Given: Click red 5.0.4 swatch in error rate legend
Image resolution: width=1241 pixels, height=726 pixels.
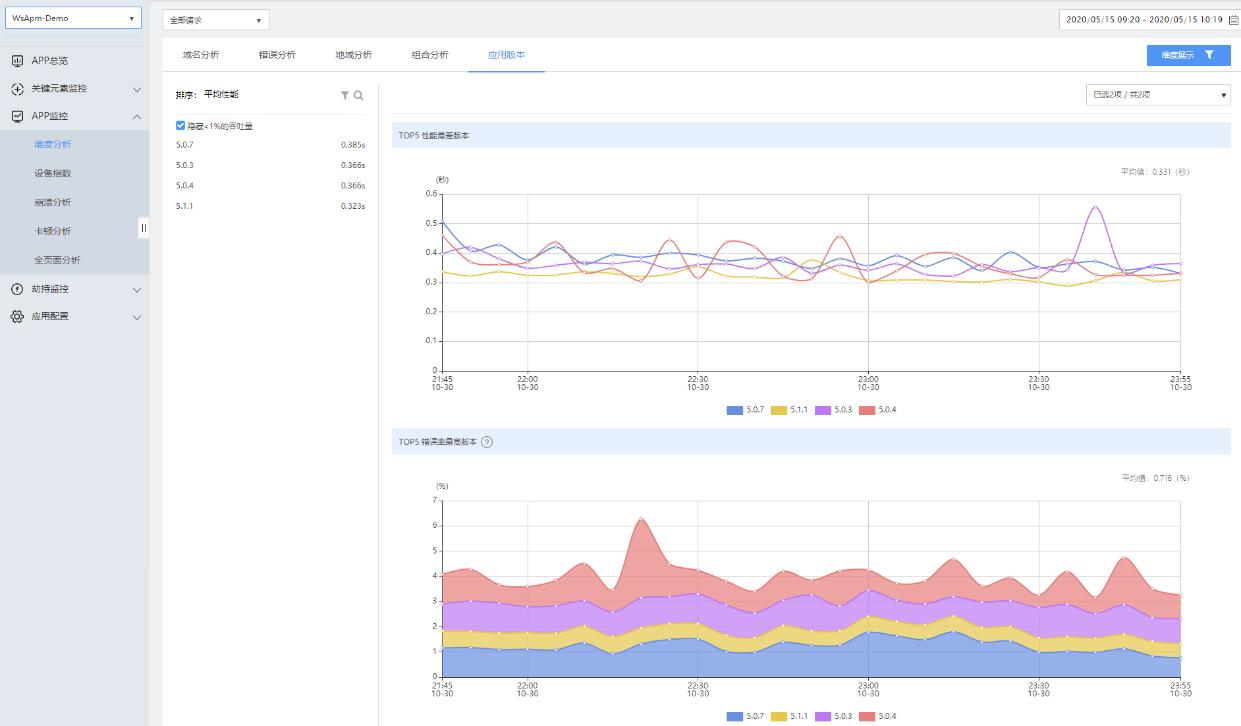Looking at the screenshot, I should click(868, 716).
